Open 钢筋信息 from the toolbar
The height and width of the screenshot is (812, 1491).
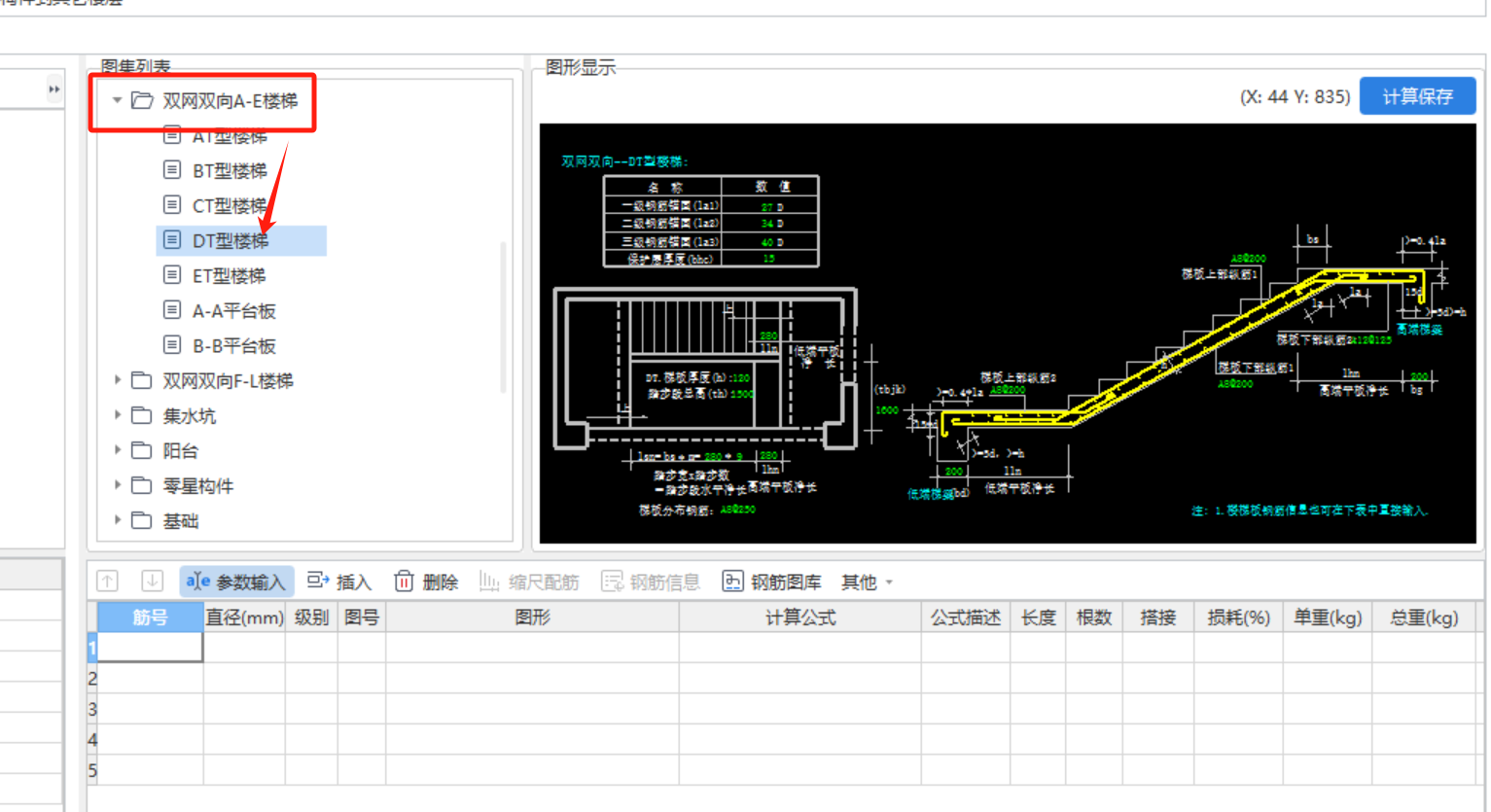pos(651,582)
